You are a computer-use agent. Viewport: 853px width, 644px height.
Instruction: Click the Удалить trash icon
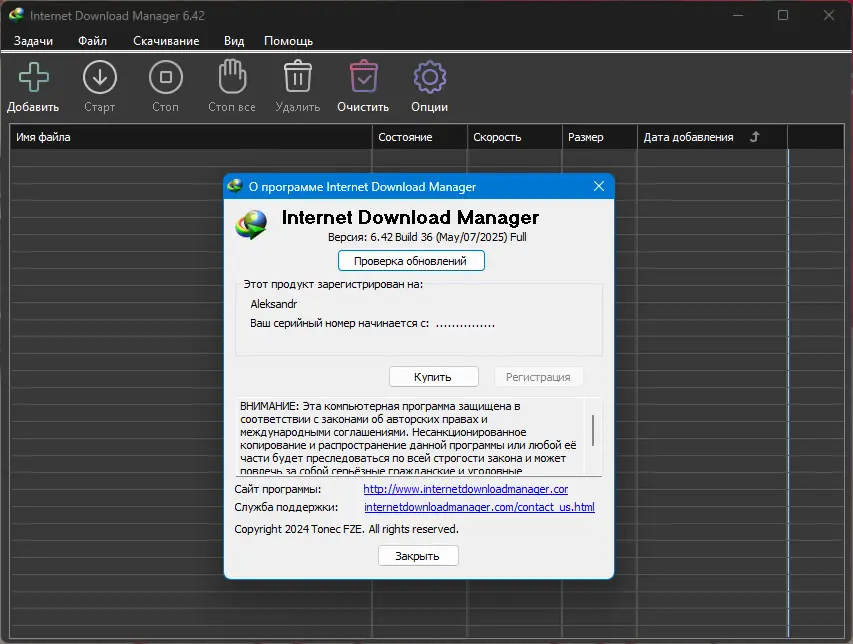pos(298,76)
